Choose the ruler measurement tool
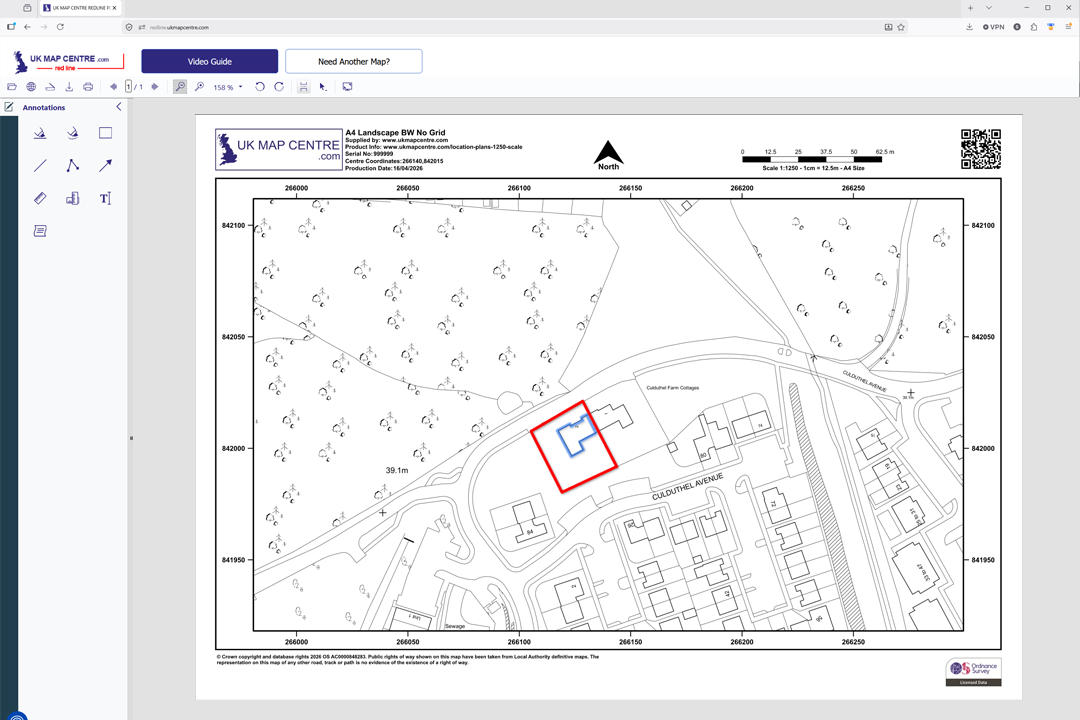Viewport: 1080px width, 720px height. (40, 198)
